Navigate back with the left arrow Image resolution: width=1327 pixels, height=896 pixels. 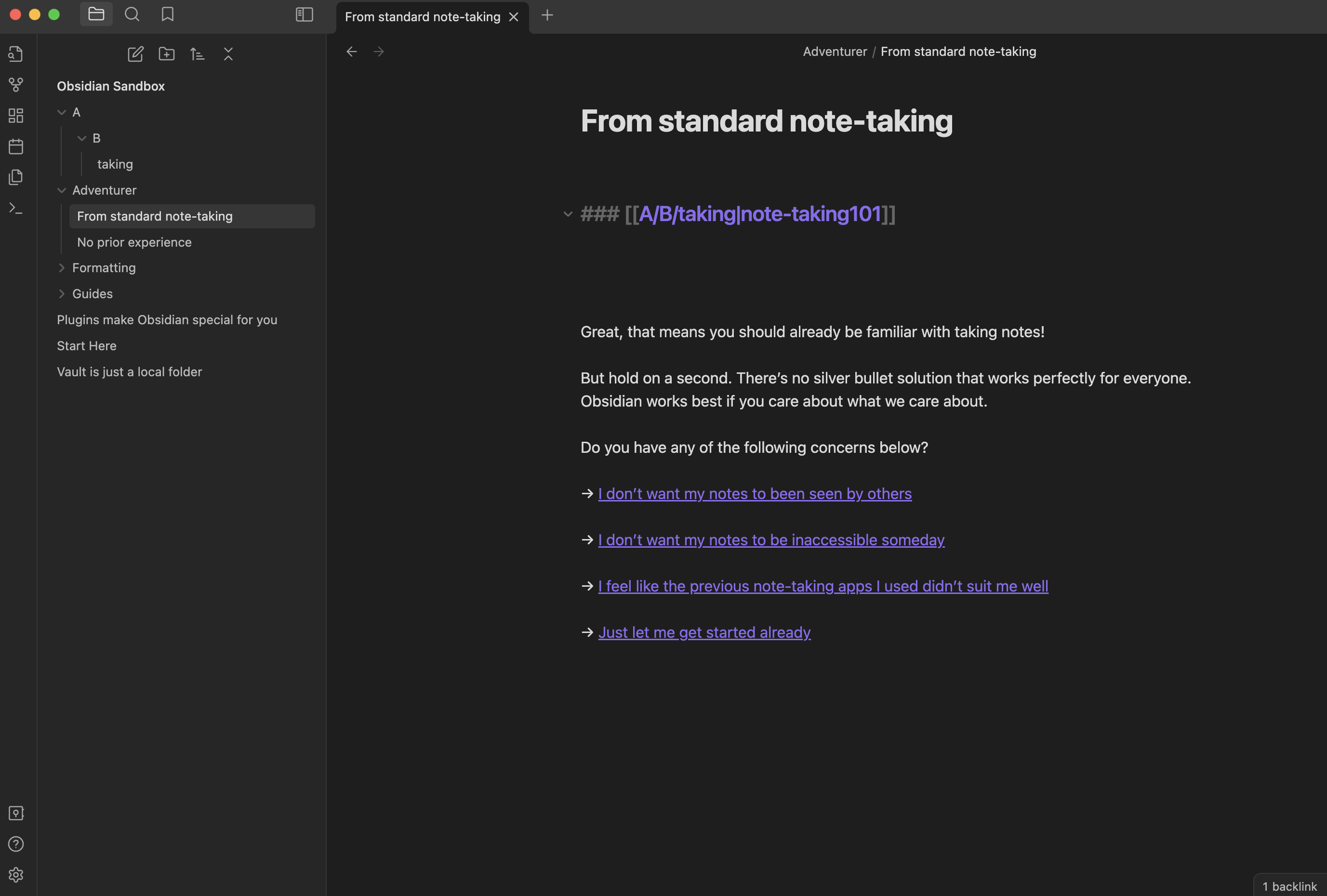[352, 52]
